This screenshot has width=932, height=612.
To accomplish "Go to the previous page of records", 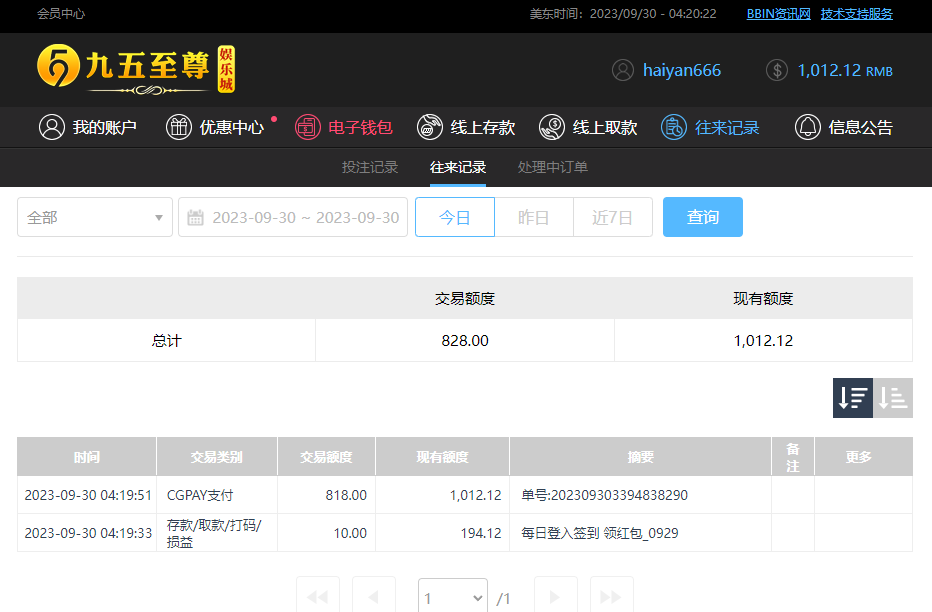I will (x=374, y=596).
